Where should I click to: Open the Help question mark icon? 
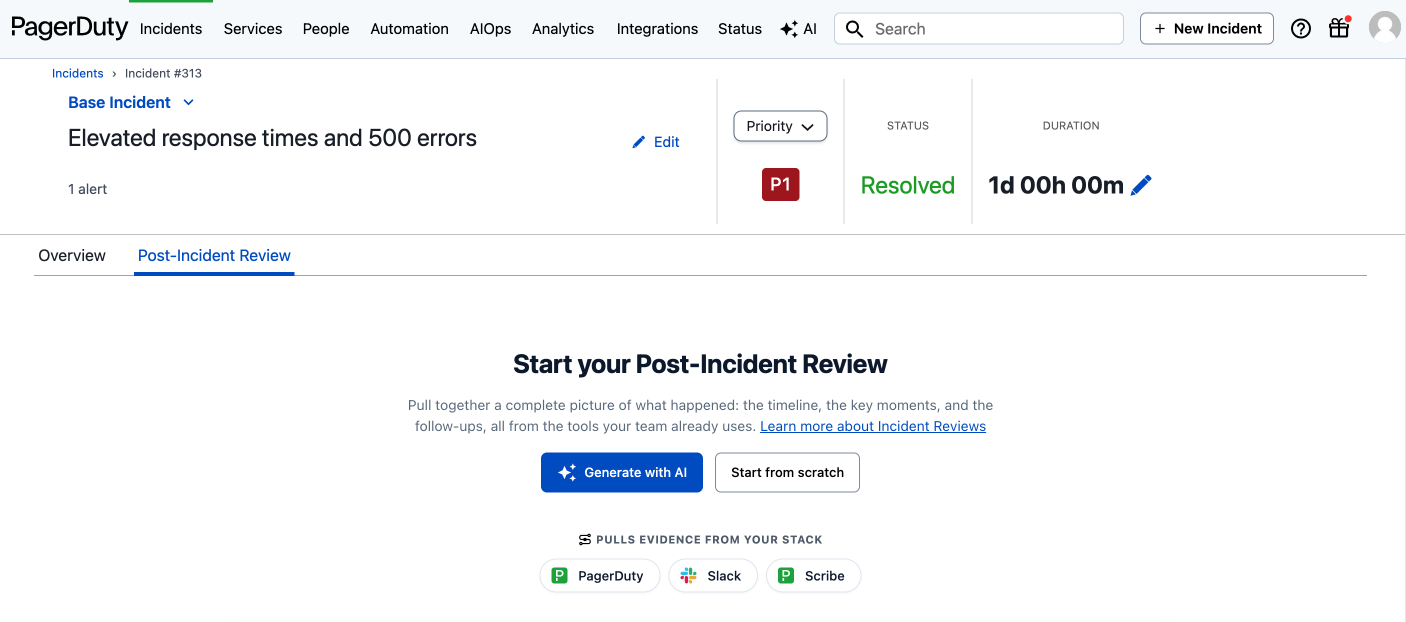tap(1301, 29)
